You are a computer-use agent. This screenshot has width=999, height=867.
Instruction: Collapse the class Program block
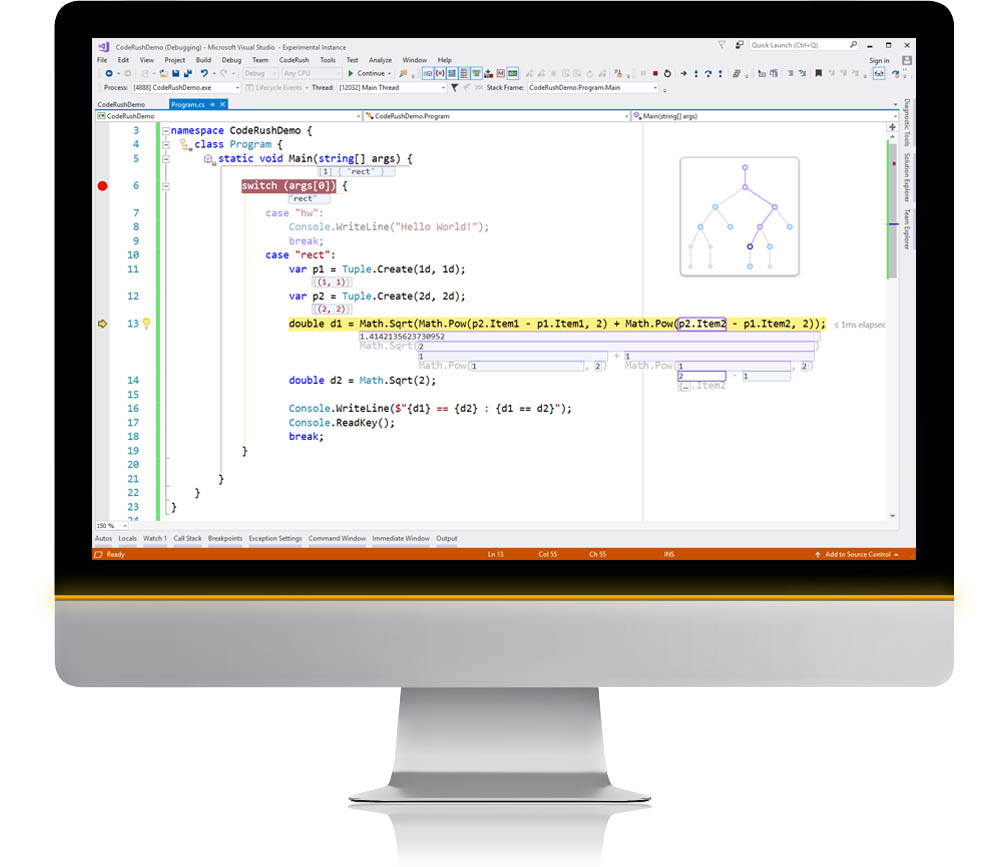click(x=166, y=145)
